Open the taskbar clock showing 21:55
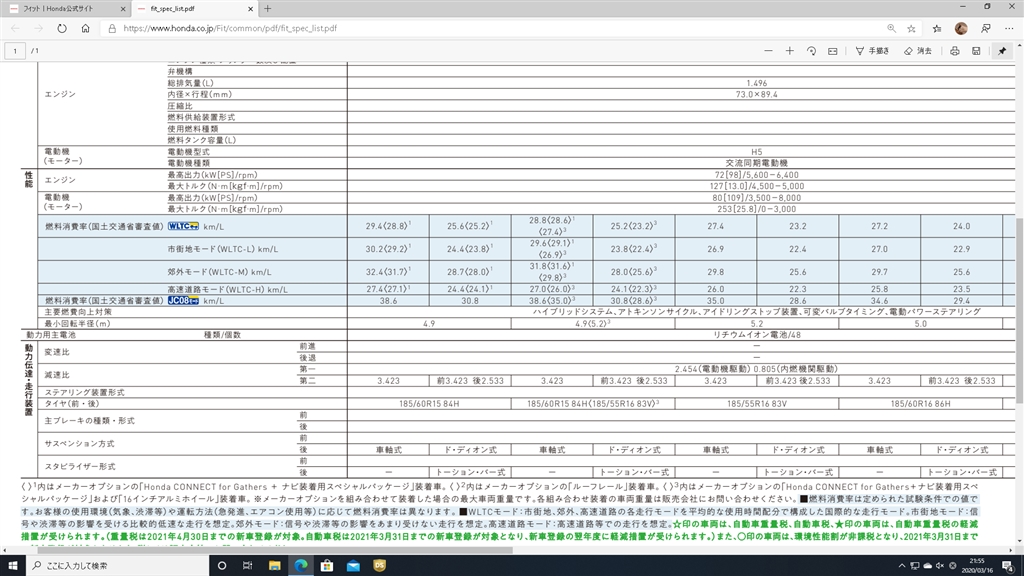1024x576 pixels. pyautogui.click(x=977, y=566)
